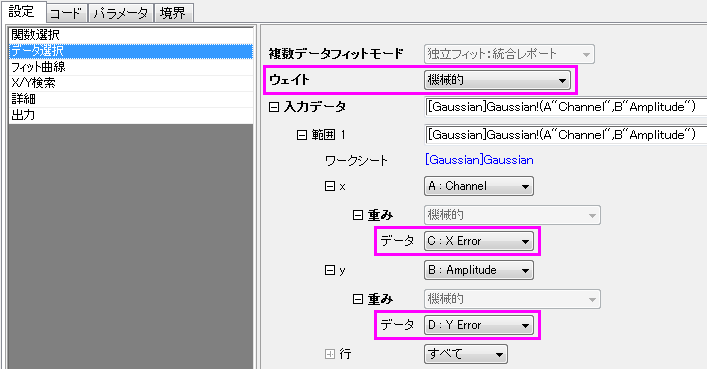Open the ウェイト dropdown set to 機械的

(x=497, y=80)
